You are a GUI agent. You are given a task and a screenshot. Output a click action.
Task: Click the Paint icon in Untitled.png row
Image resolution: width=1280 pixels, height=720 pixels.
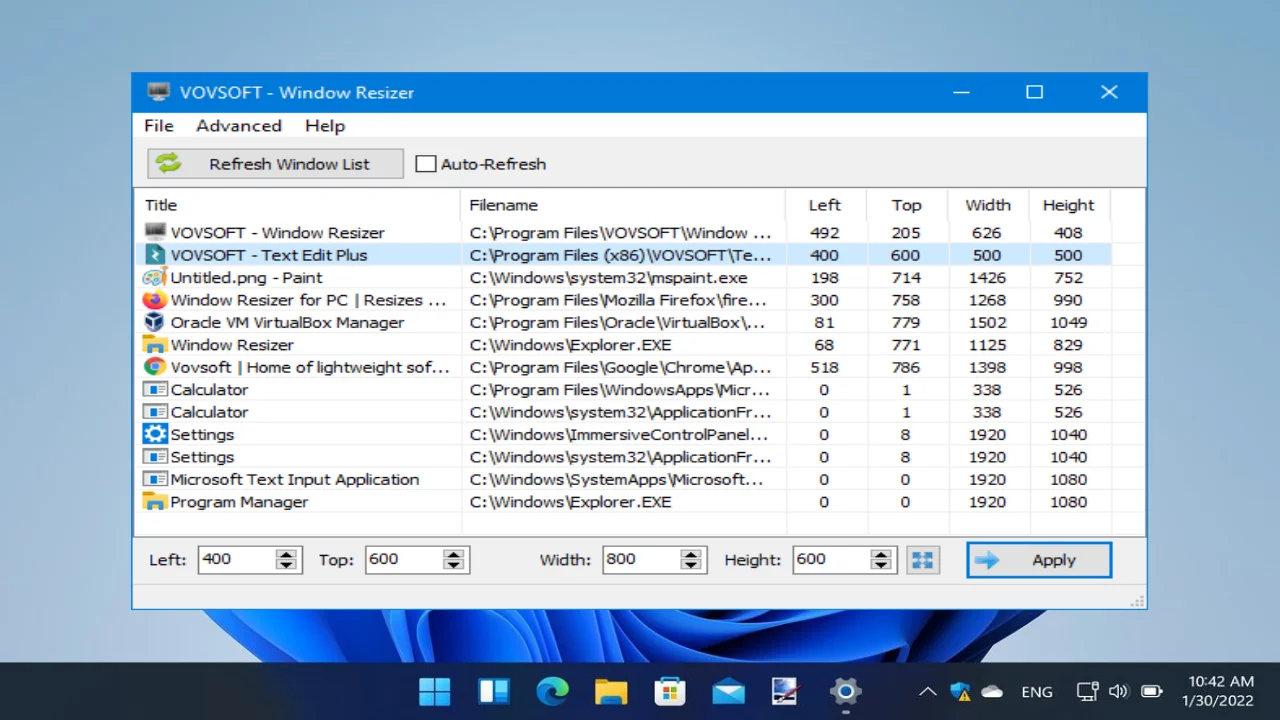pos(154,277)
